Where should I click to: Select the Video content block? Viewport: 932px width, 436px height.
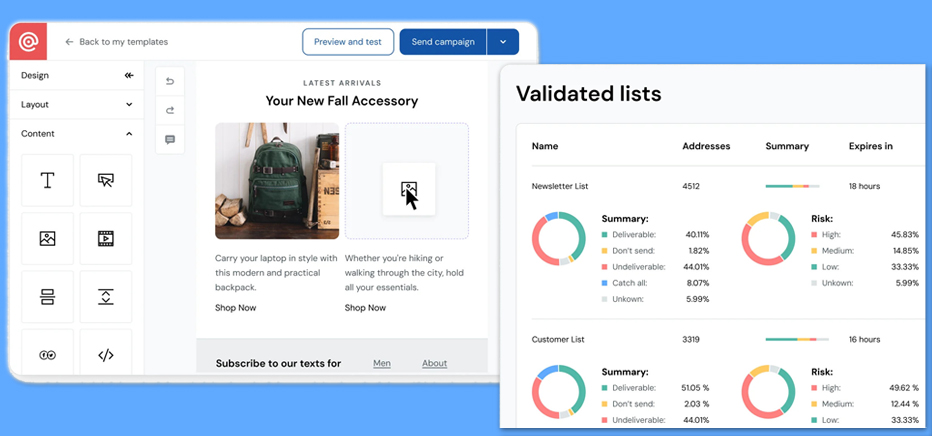(105, 238)
